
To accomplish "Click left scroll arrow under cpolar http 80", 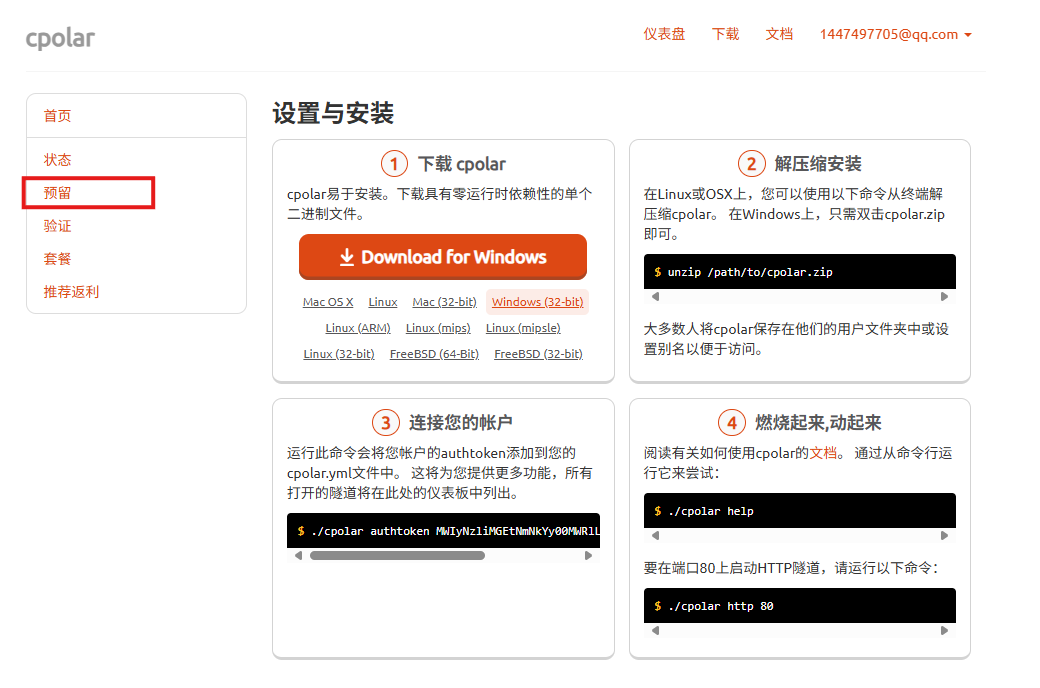I will [x=655, y=631].
